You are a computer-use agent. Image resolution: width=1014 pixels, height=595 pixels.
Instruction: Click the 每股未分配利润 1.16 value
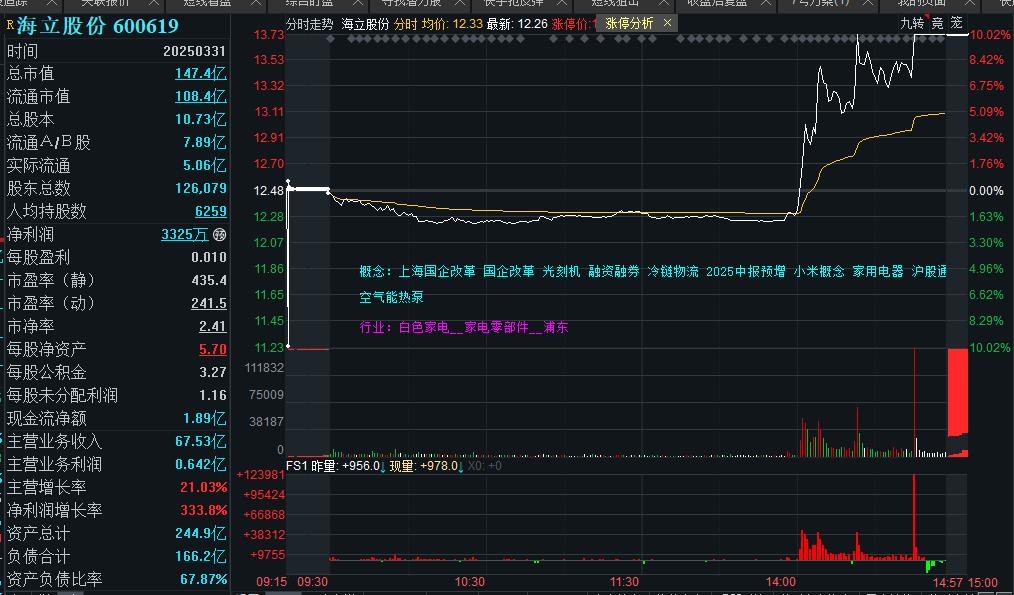tap(213, 395)
